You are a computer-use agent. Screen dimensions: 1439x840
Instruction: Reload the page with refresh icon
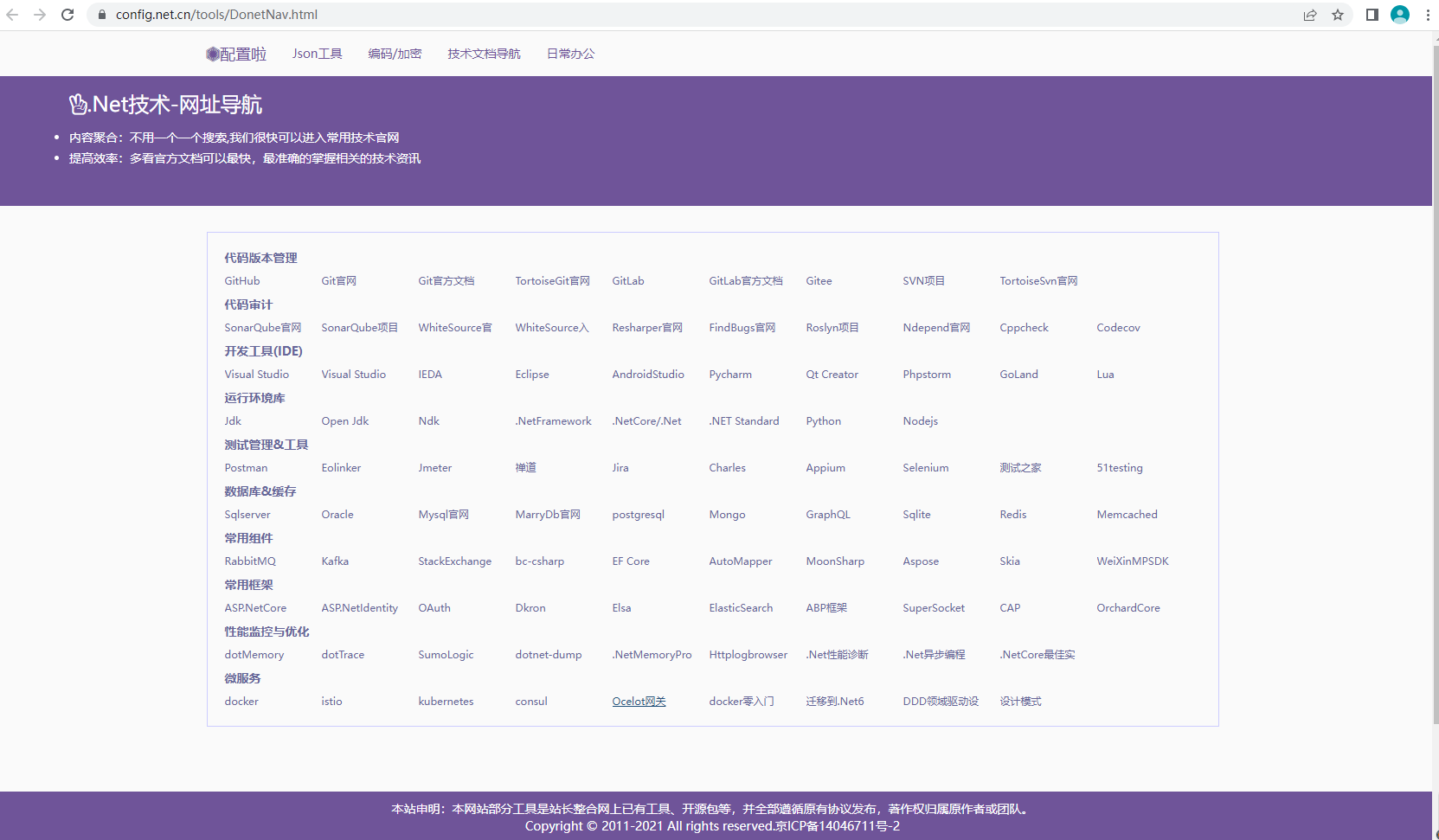click(x=67, y=15)
